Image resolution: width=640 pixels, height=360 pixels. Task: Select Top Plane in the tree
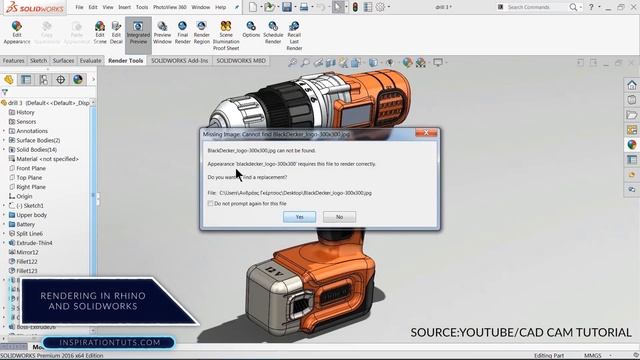(x=26, y=178)
